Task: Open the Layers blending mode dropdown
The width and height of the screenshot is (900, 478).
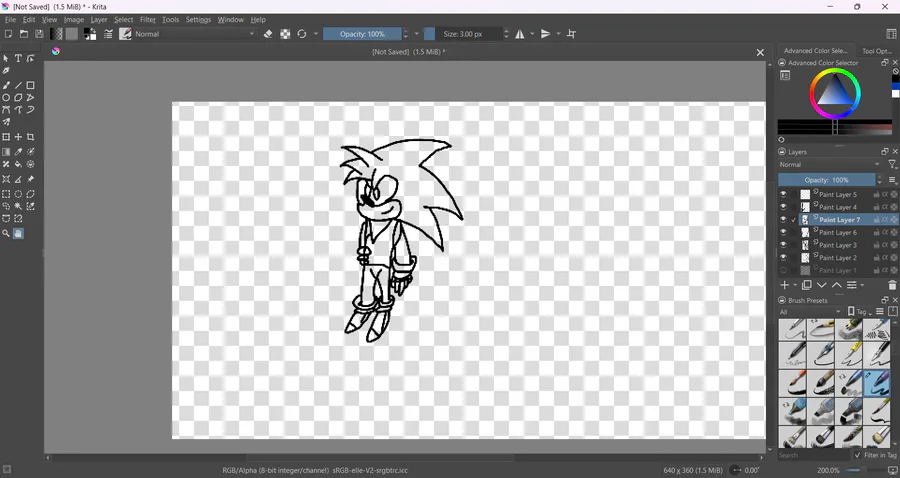Action: point(829,164)
